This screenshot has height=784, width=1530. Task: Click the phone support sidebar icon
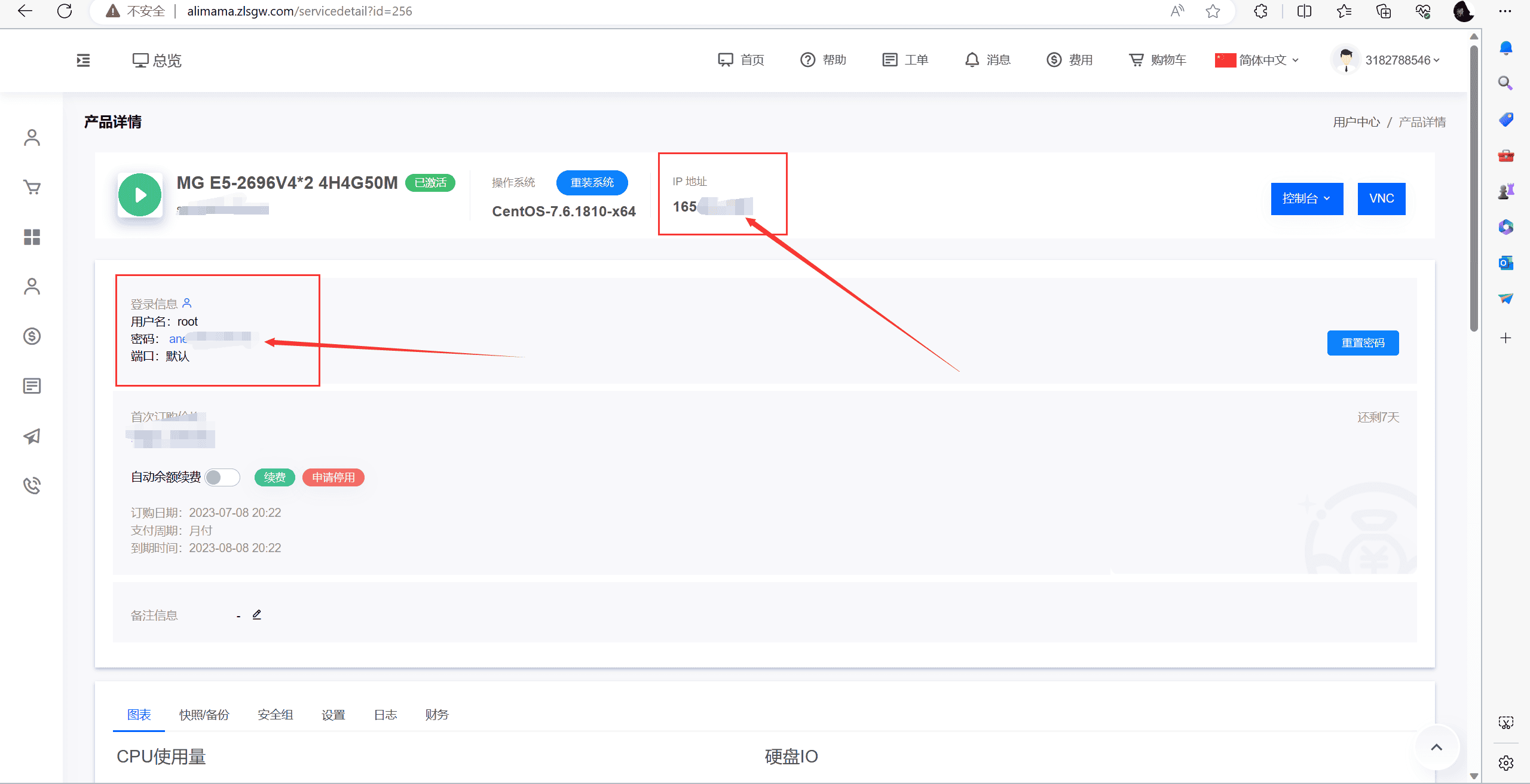point(32,485)
